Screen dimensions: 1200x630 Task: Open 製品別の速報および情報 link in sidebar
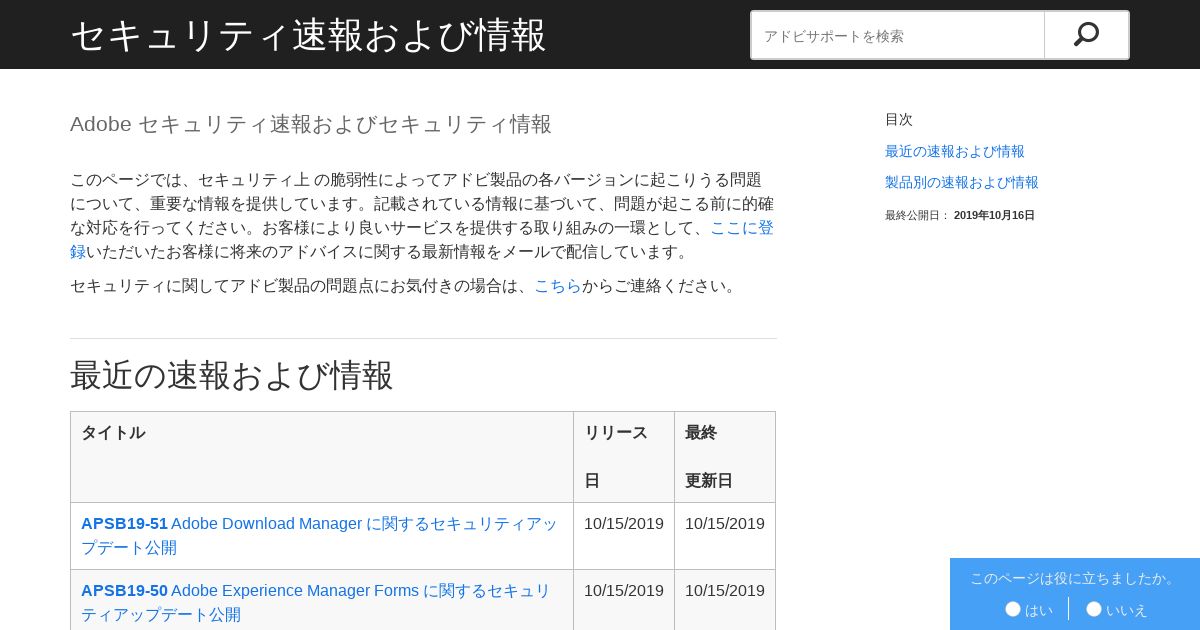point(962,182)
